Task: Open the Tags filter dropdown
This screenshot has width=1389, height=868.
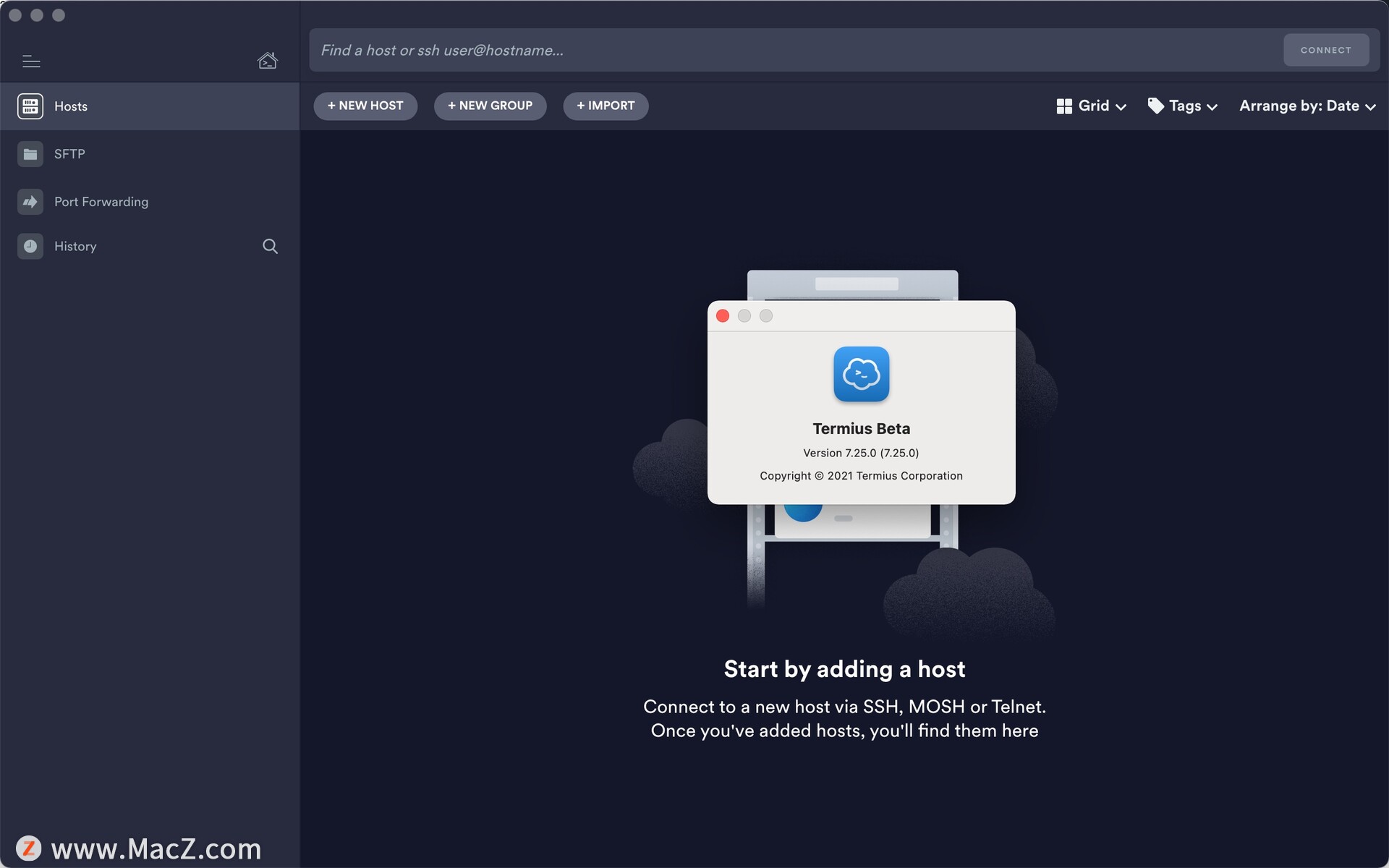Action: tap(1212, 107)
